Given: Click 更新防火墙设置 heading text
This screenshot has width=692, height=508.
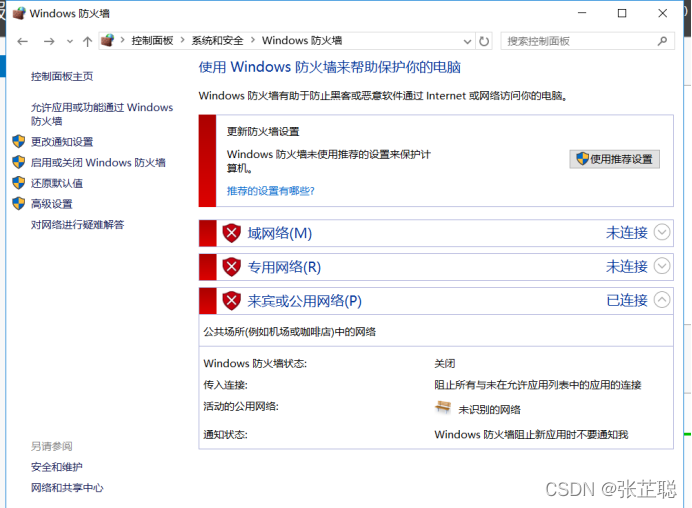Looking at the screenshot, I should 263,132.
